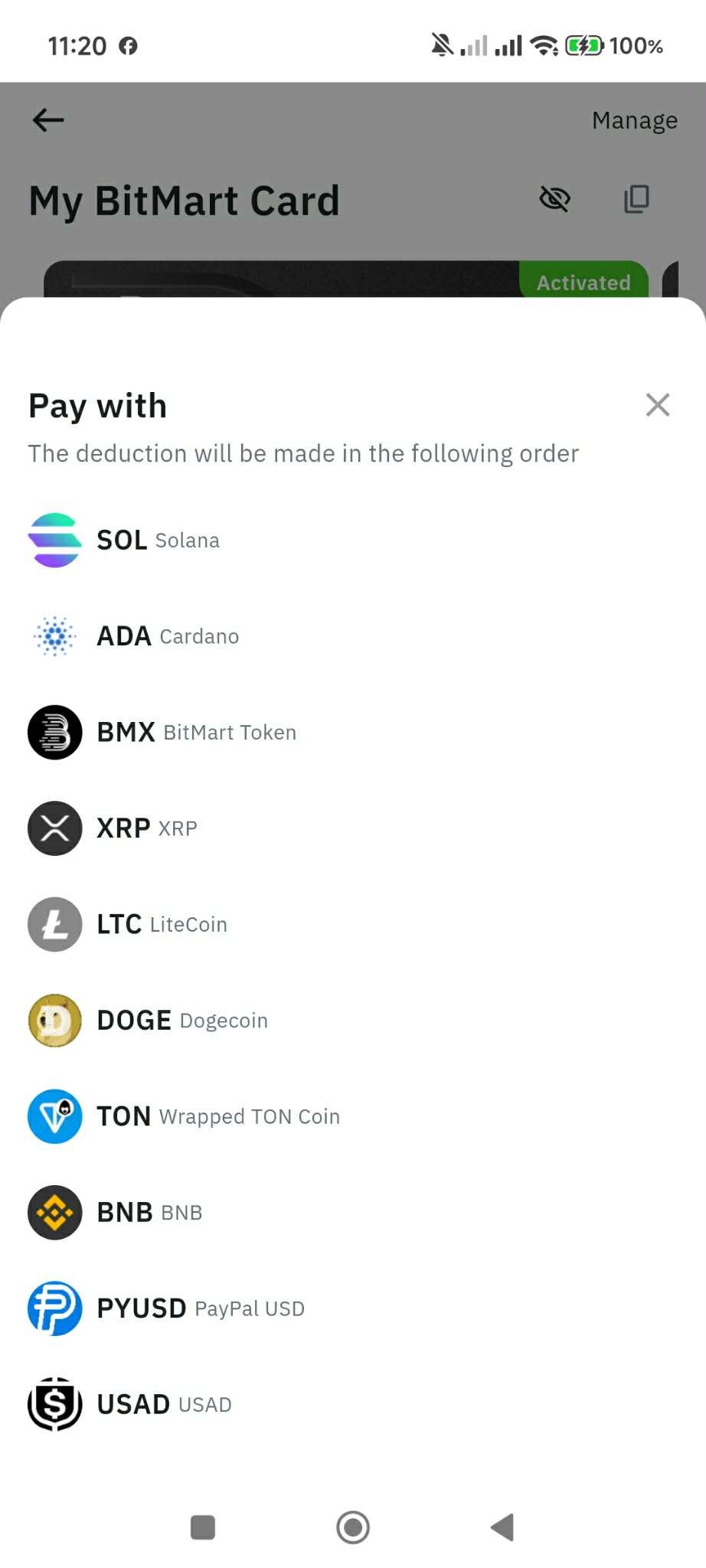Image resolution: width=706 pixels, height=1568 pixels.
Task: Open recent apps with square button
Action: point(203,1527)
